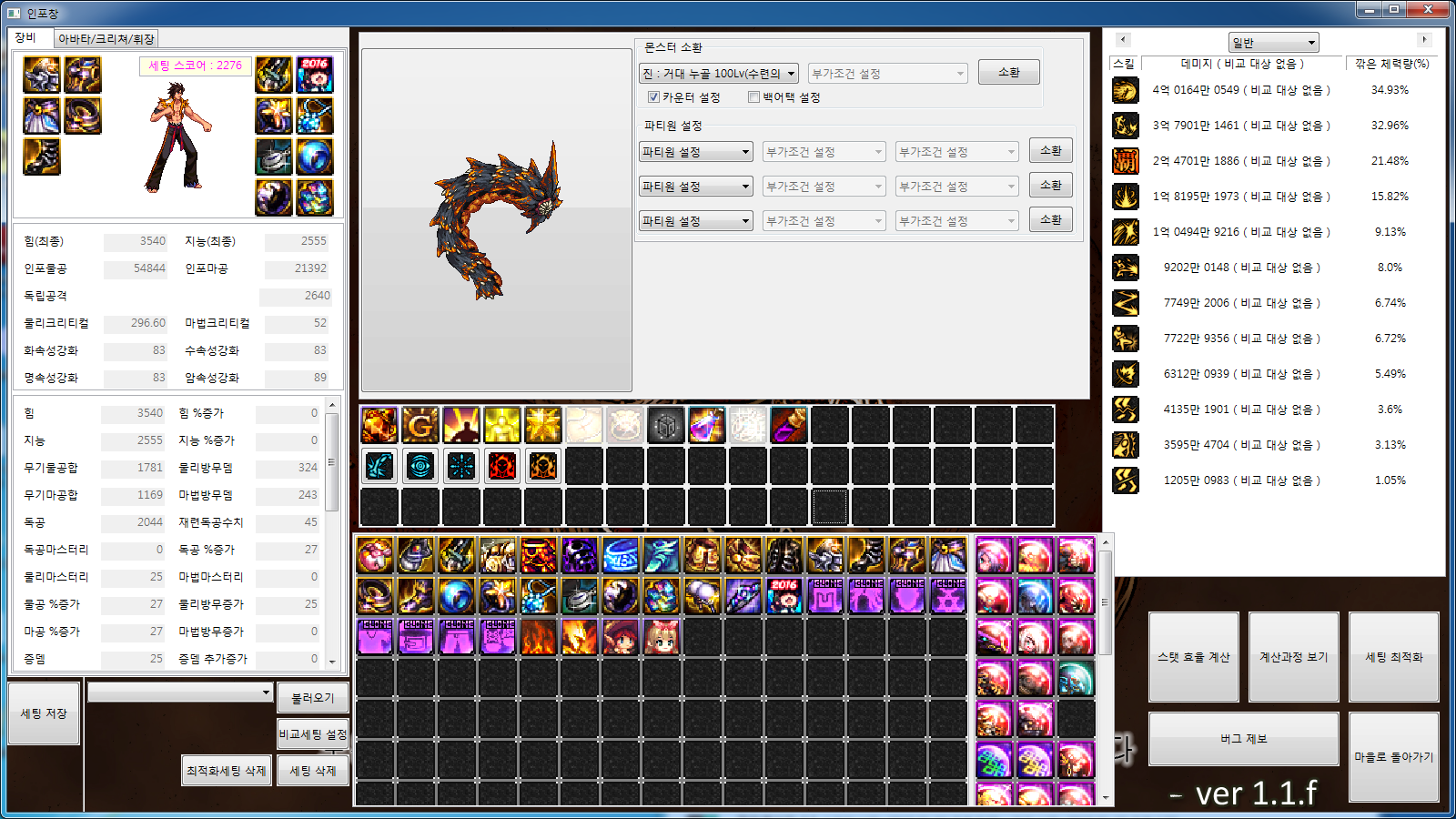Click the 불러오기 button
The width and height of the screenshot is (1456, 819).
coord(312,698)
